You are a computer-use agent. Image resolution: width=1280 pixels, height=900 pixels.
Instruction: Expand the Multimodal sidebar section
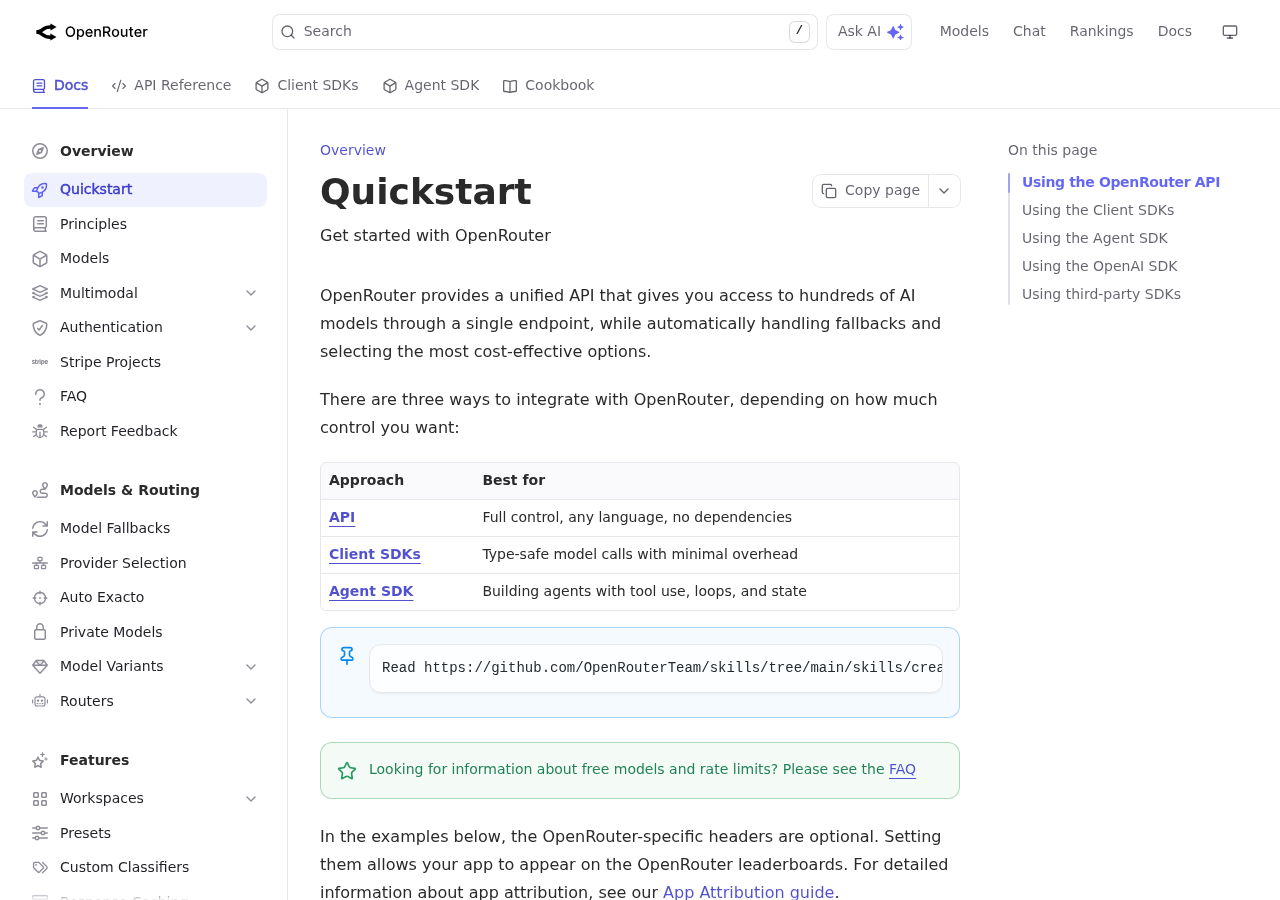(251, 293)
